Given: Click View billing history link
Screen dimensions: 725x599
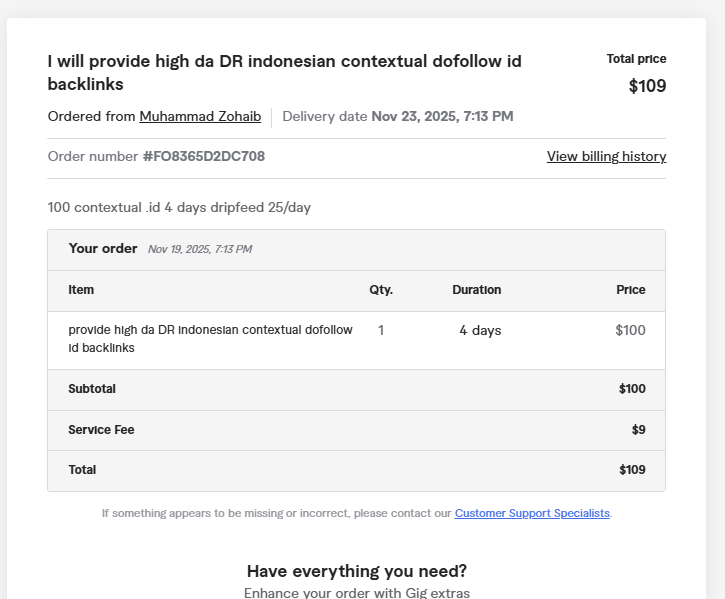Looking at the screenshot, I should tap(606, 157).
